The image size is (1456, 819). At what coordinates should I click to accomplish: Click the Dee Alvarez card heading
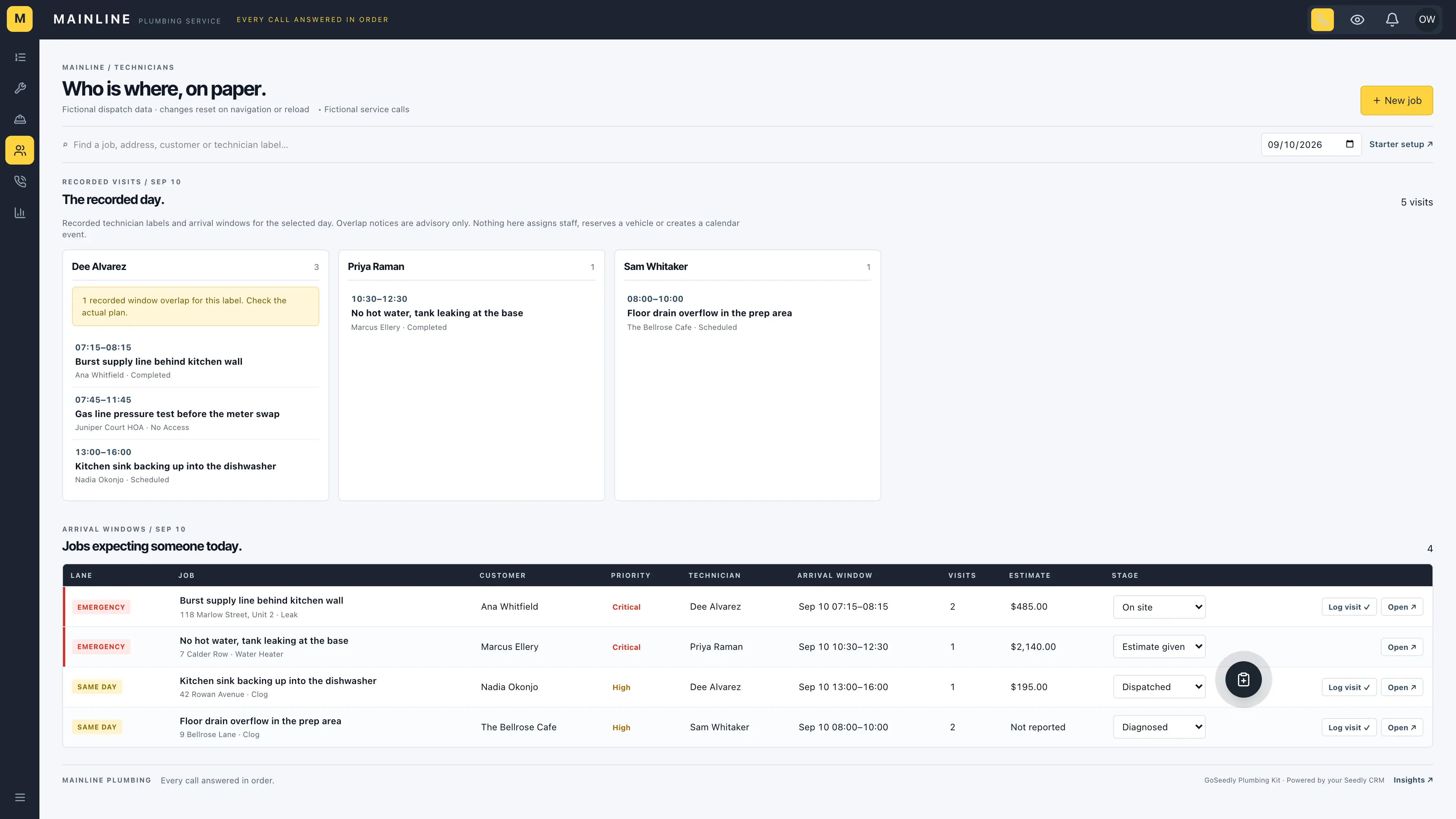99,266
